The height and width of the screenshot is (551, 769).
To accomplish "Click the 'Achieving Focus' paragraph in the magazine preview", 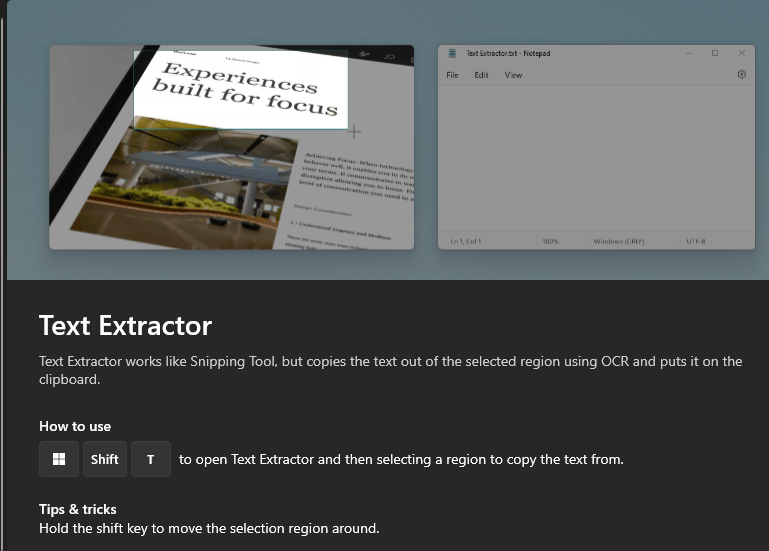I will click(x=357, y=177).
